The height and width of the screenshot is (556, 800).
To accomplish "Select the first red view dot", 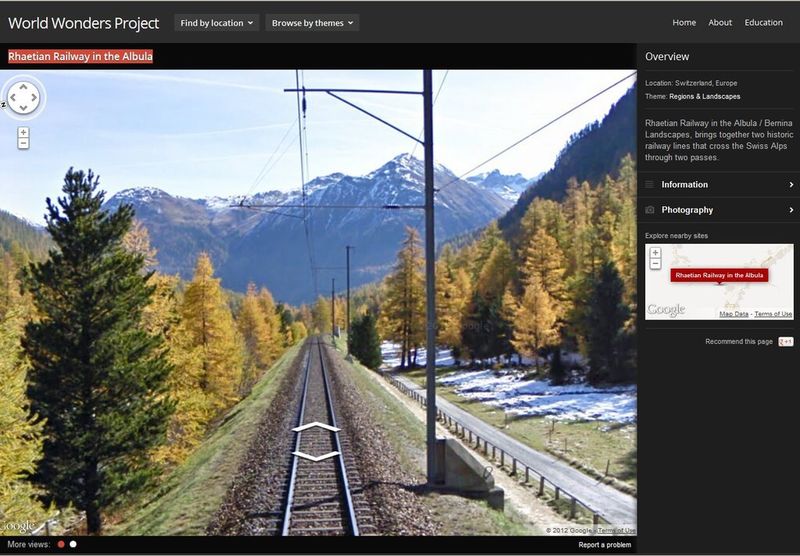I will tap(61, 544).
